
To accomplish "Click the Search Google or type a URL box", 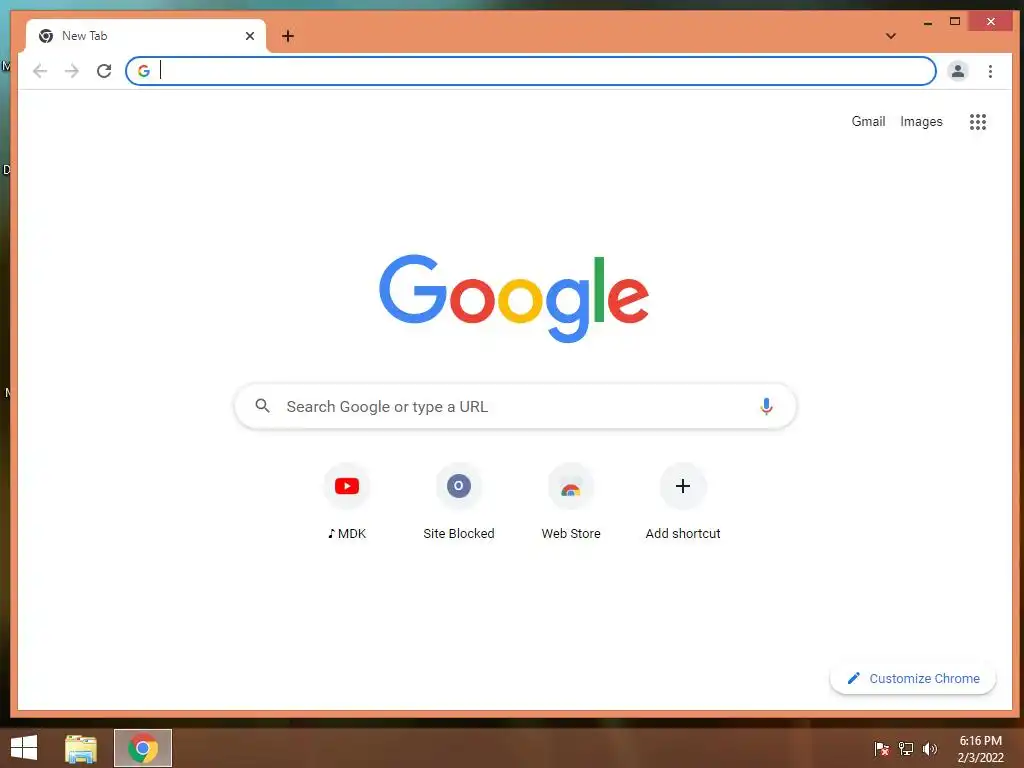I will point(515,406).
